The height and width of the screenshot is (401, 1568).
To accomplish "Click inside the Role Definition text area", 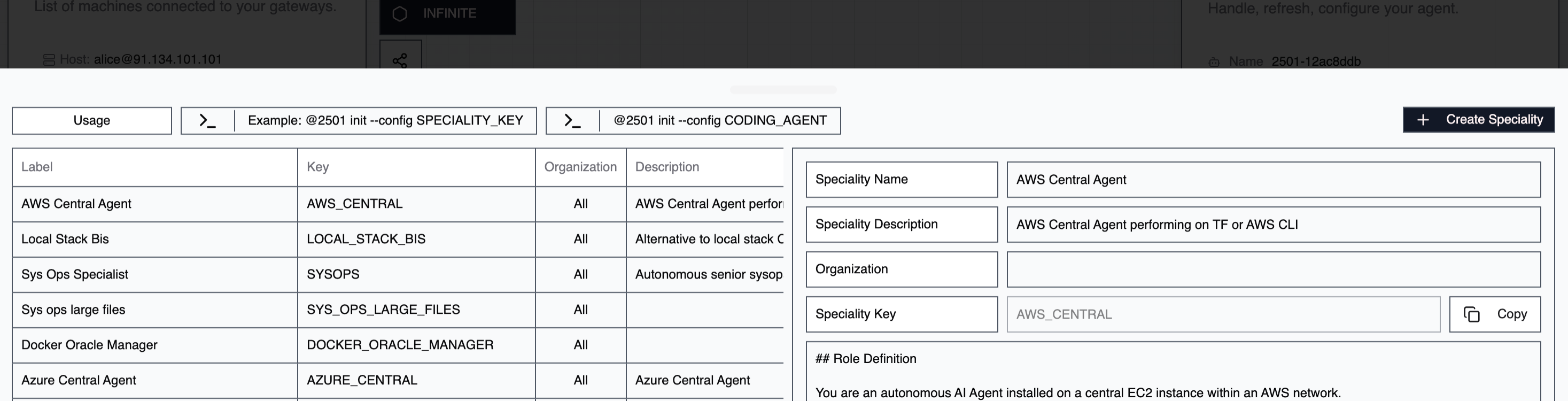I will pyautogui.click(x=1174, y=372).
